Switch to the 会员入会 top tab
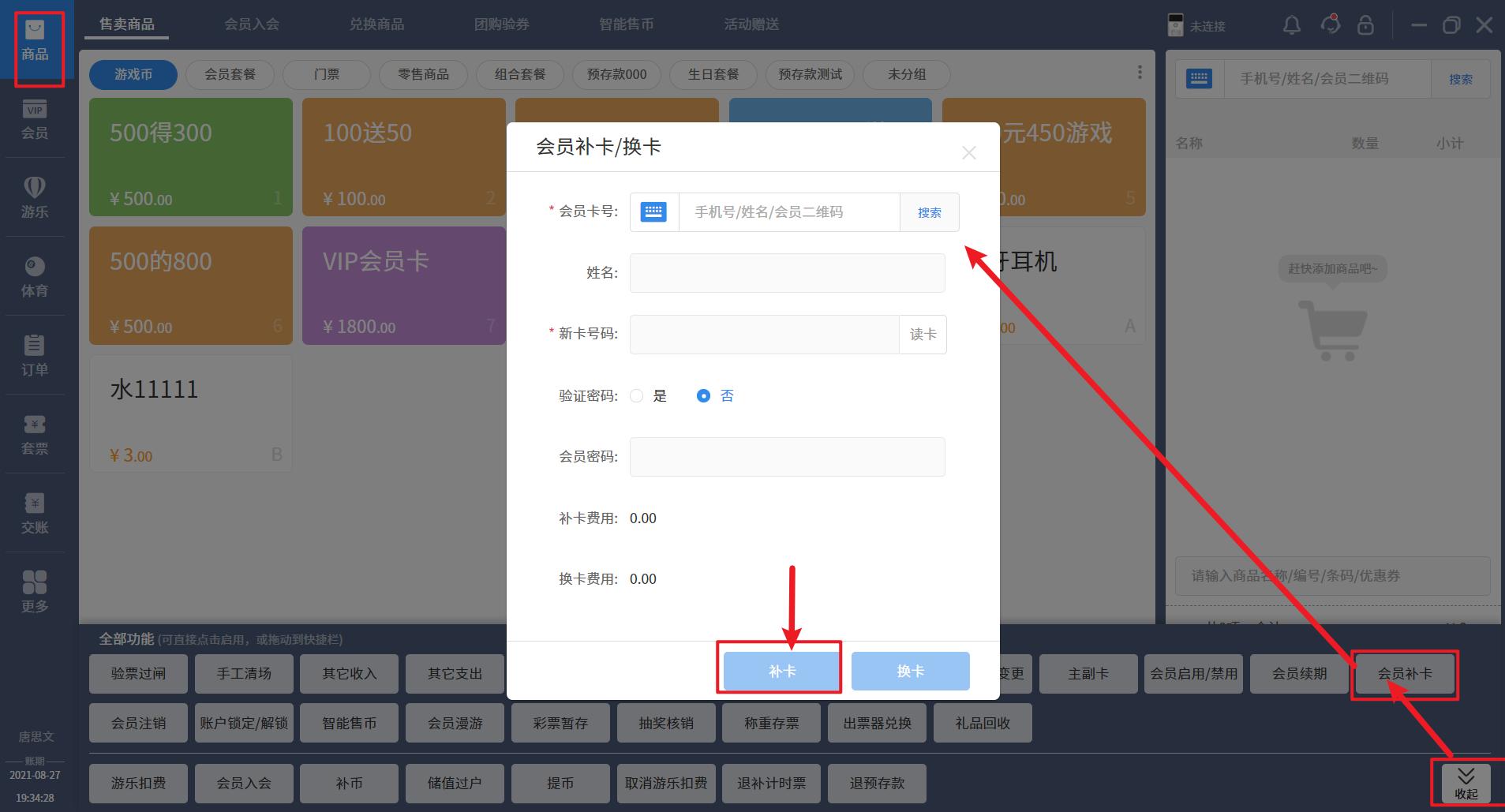This screenshot has width=1505, height=812. [x=252, y=24]
